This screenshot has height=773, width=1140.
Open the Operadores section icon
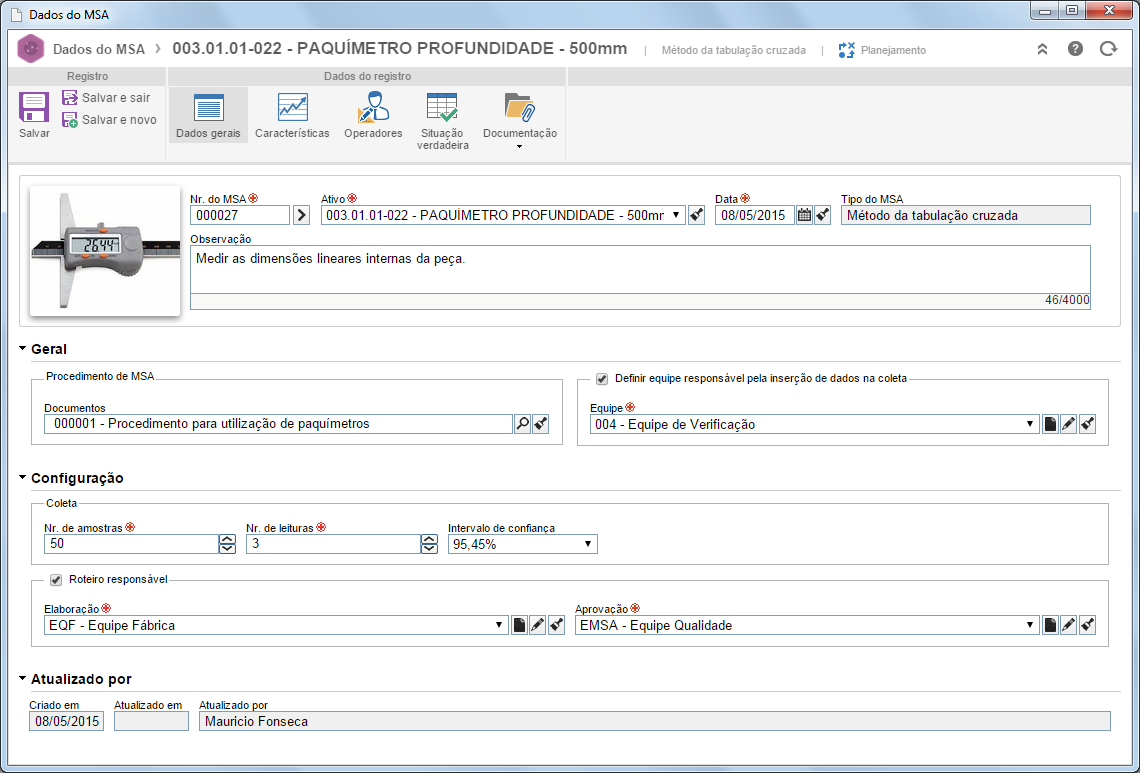tap(373, 108)
